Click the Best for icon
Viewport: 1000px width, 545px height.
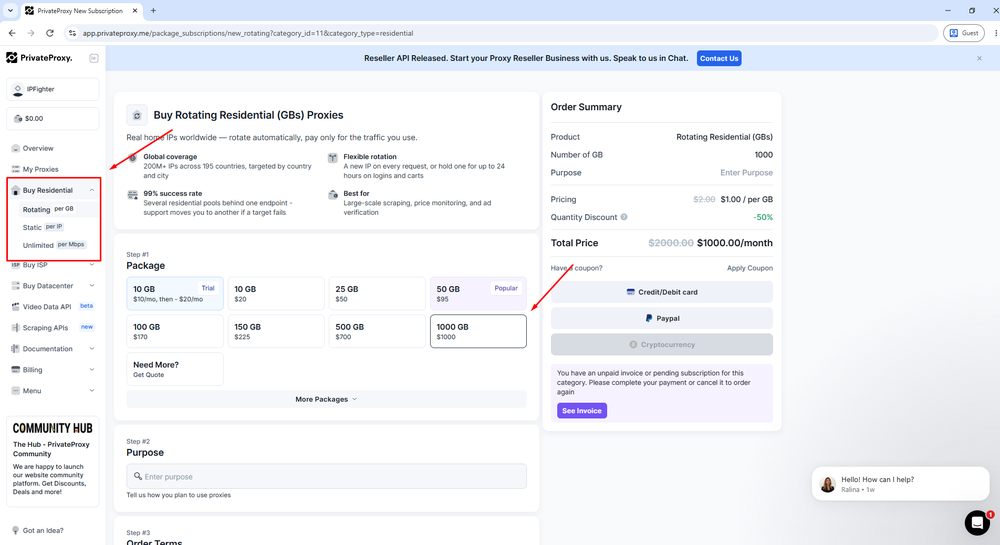tap(332, 194)
